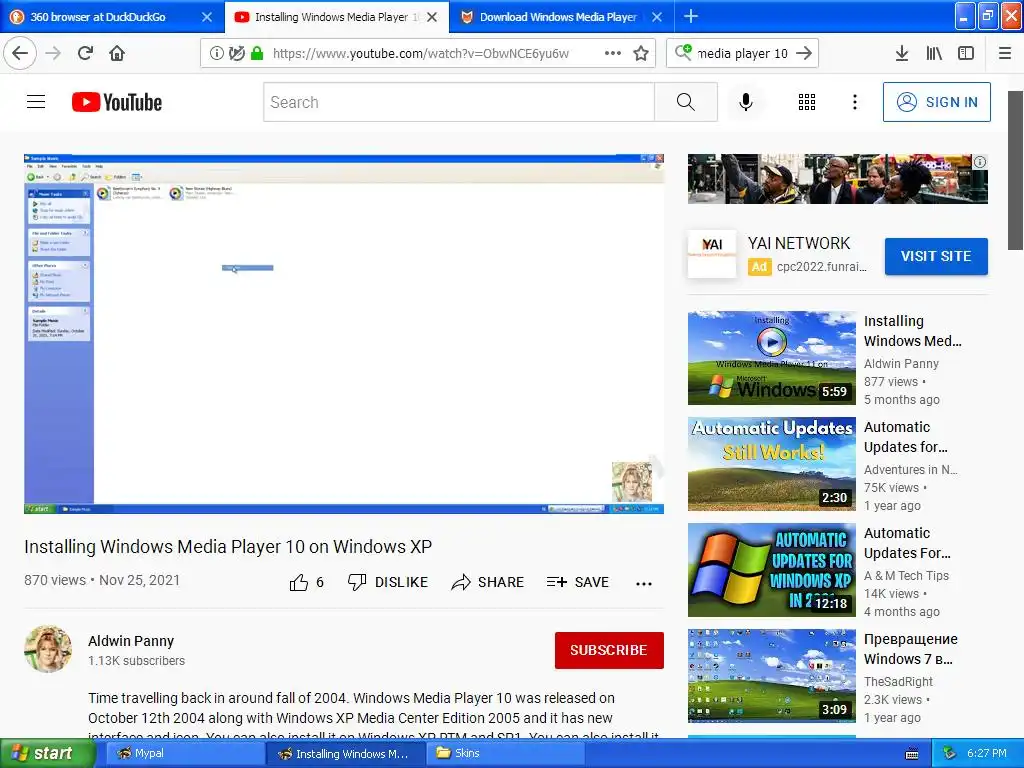Screen dimensions: 1024x768
Task: Open the 3:09 Windows 7 video thumbnail
Action: click(x=771, y=676)
